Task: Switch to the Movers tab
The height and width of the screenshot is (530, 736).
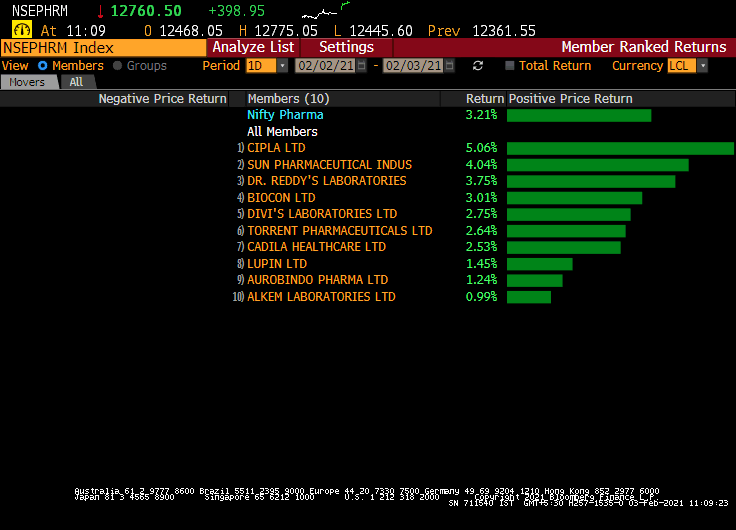Action: 27,82
